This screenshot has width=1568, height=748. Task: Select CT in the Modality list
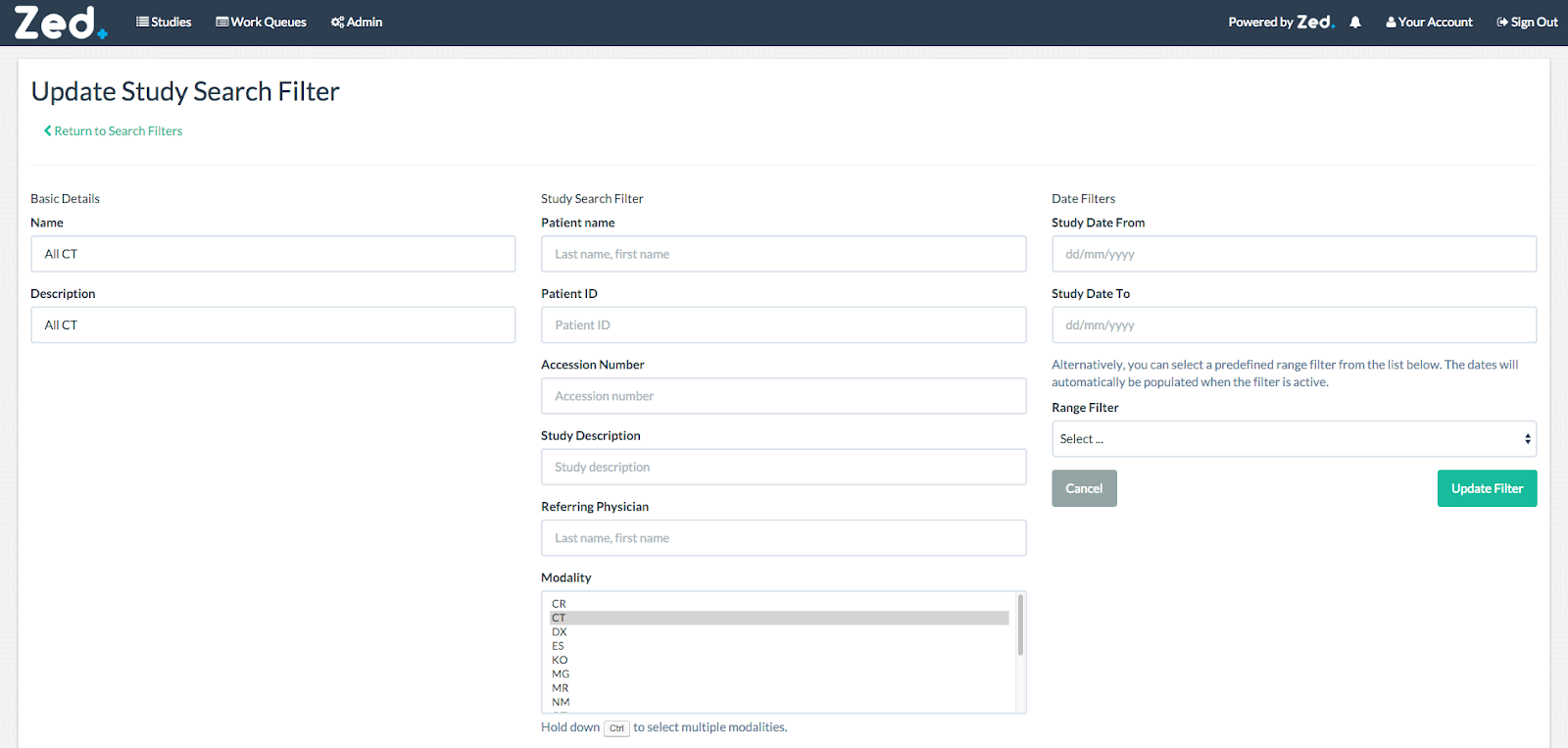click(x=779, y=618)
